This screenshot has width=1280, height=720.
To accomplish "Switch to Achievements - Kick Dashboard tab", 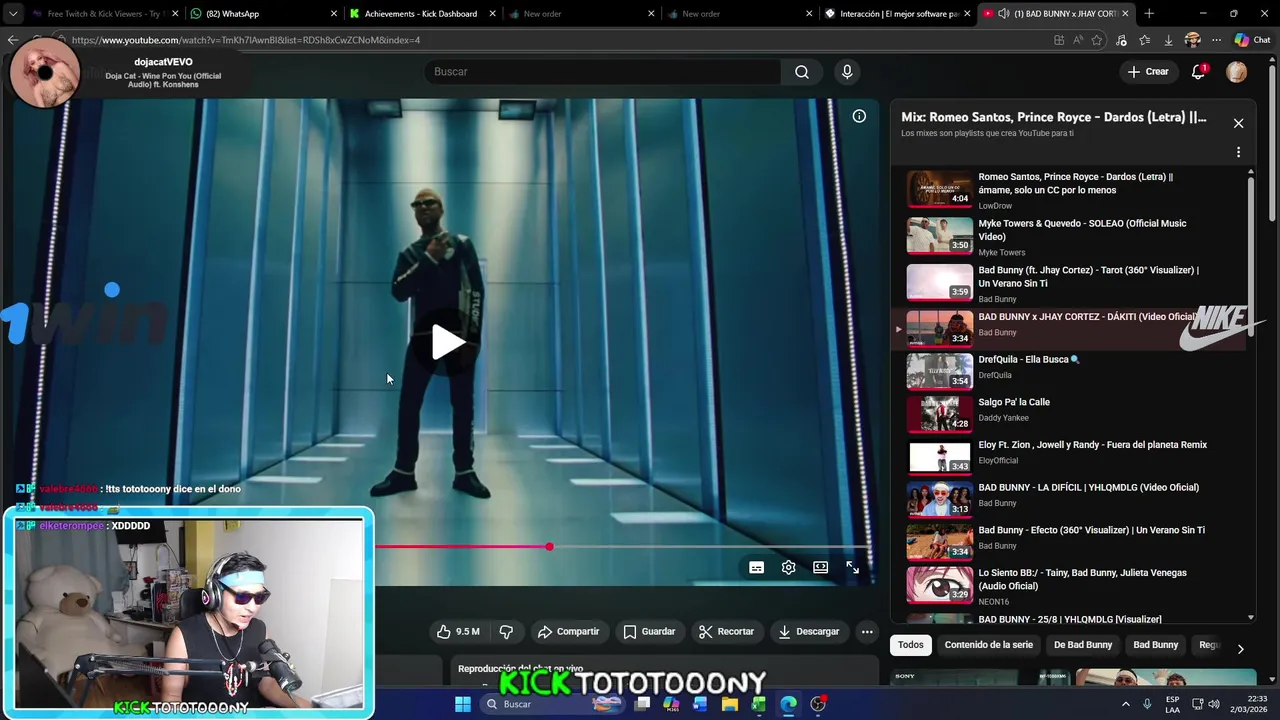I will [420, 14].
